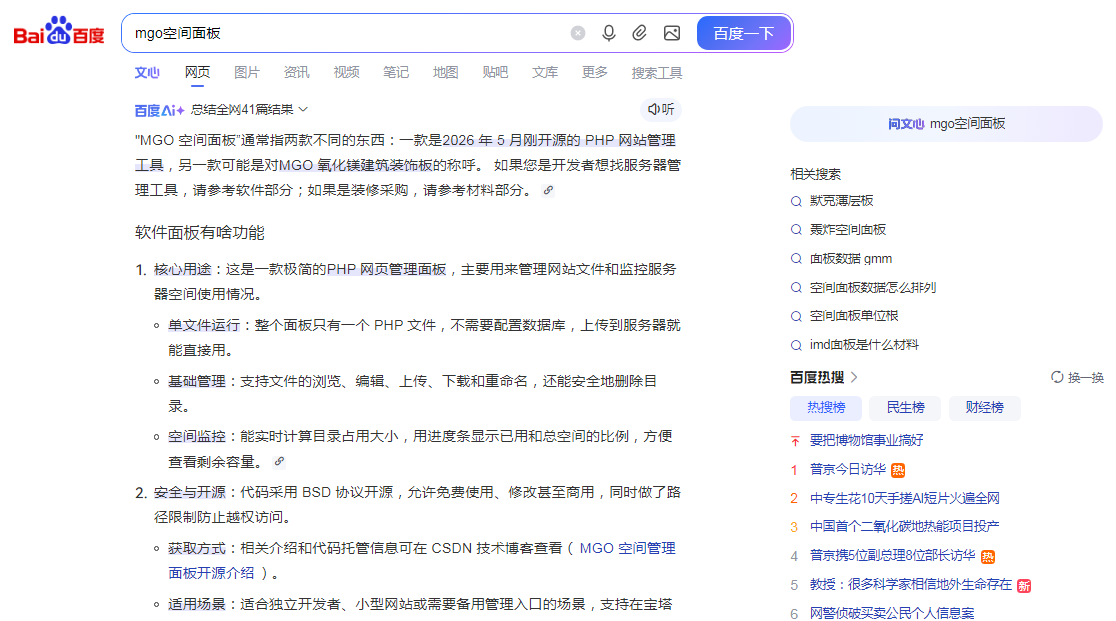Viewport: 1116px width, 621px height.
Task: Search related term 空间面板单位根
Action: click(854, 316)
